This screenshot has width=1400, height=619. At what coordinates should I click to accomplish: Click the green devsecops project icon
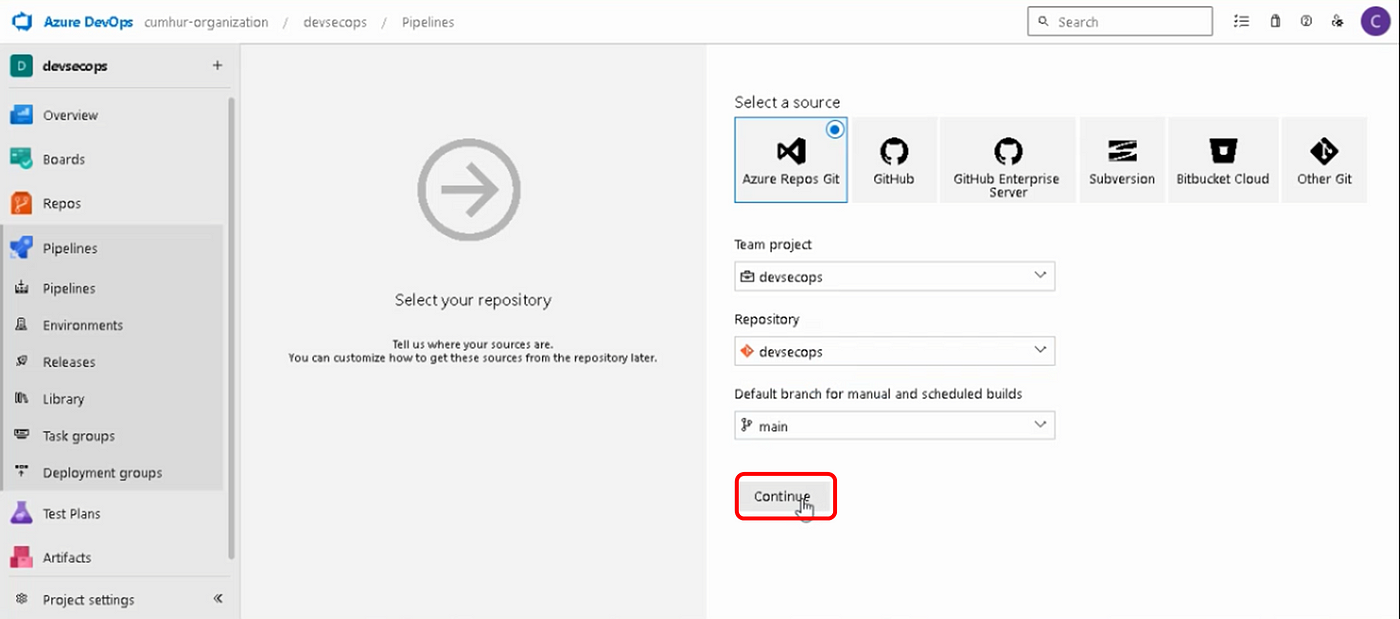click(x=21, y=66)
